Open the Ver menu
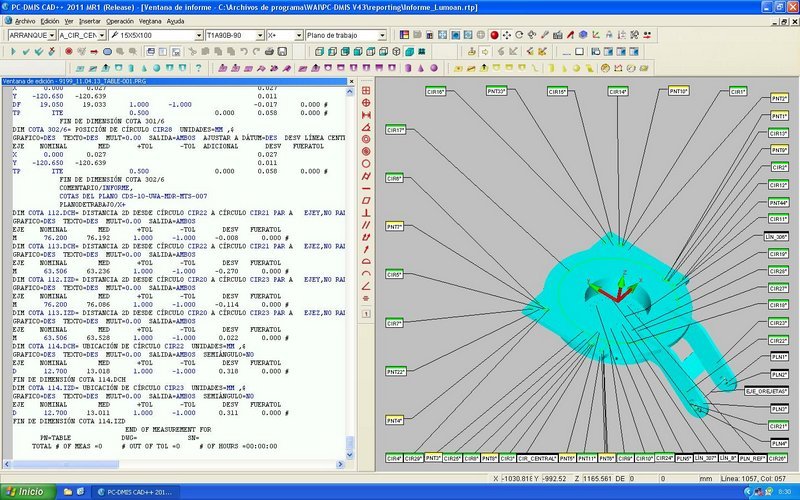 [x=69, y=21]
